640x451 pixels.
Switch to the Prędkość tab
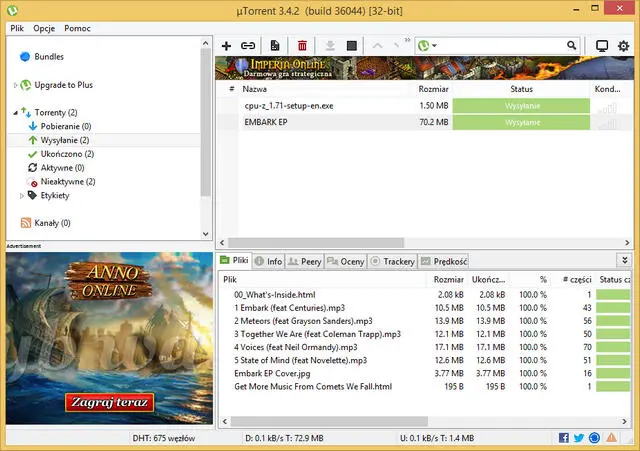click(444, 261)
